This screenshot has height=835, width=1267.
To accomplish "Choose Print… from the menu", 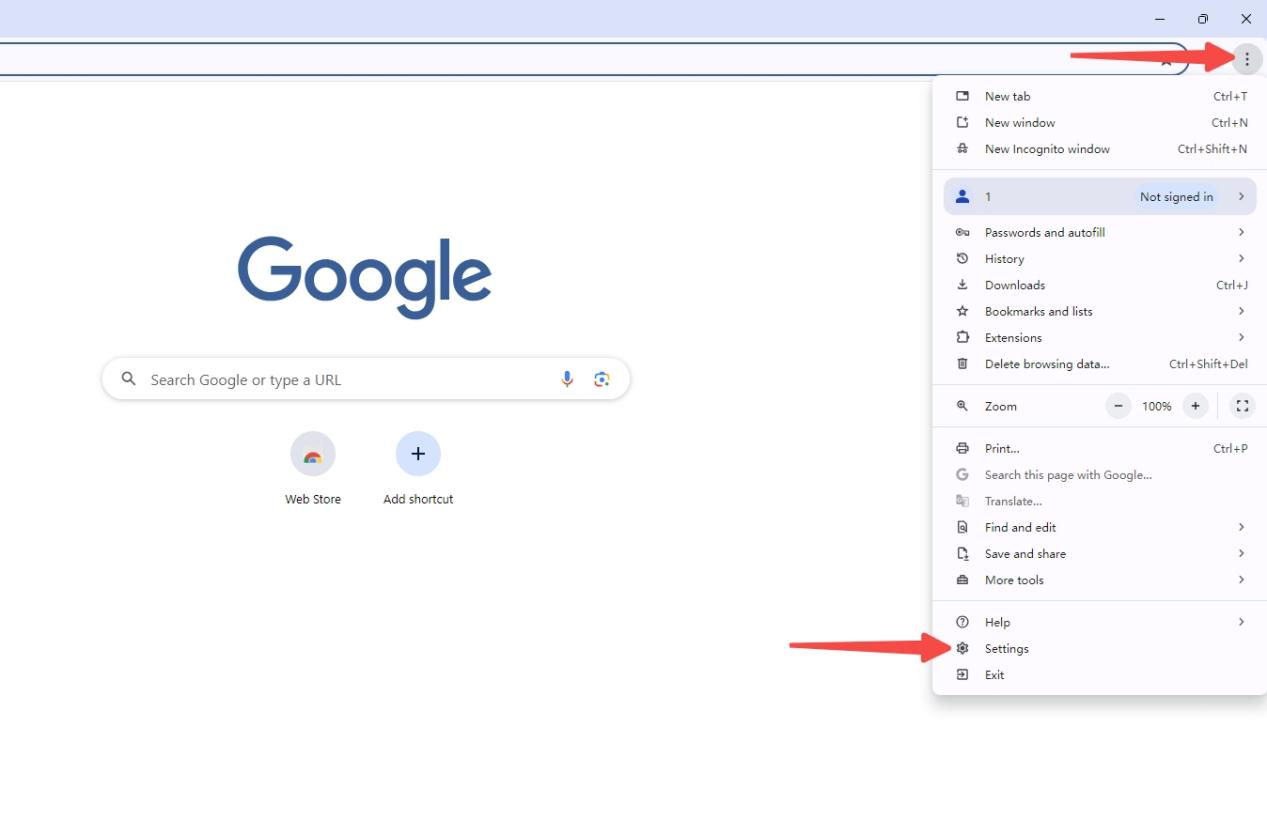I will [1100, 449].
